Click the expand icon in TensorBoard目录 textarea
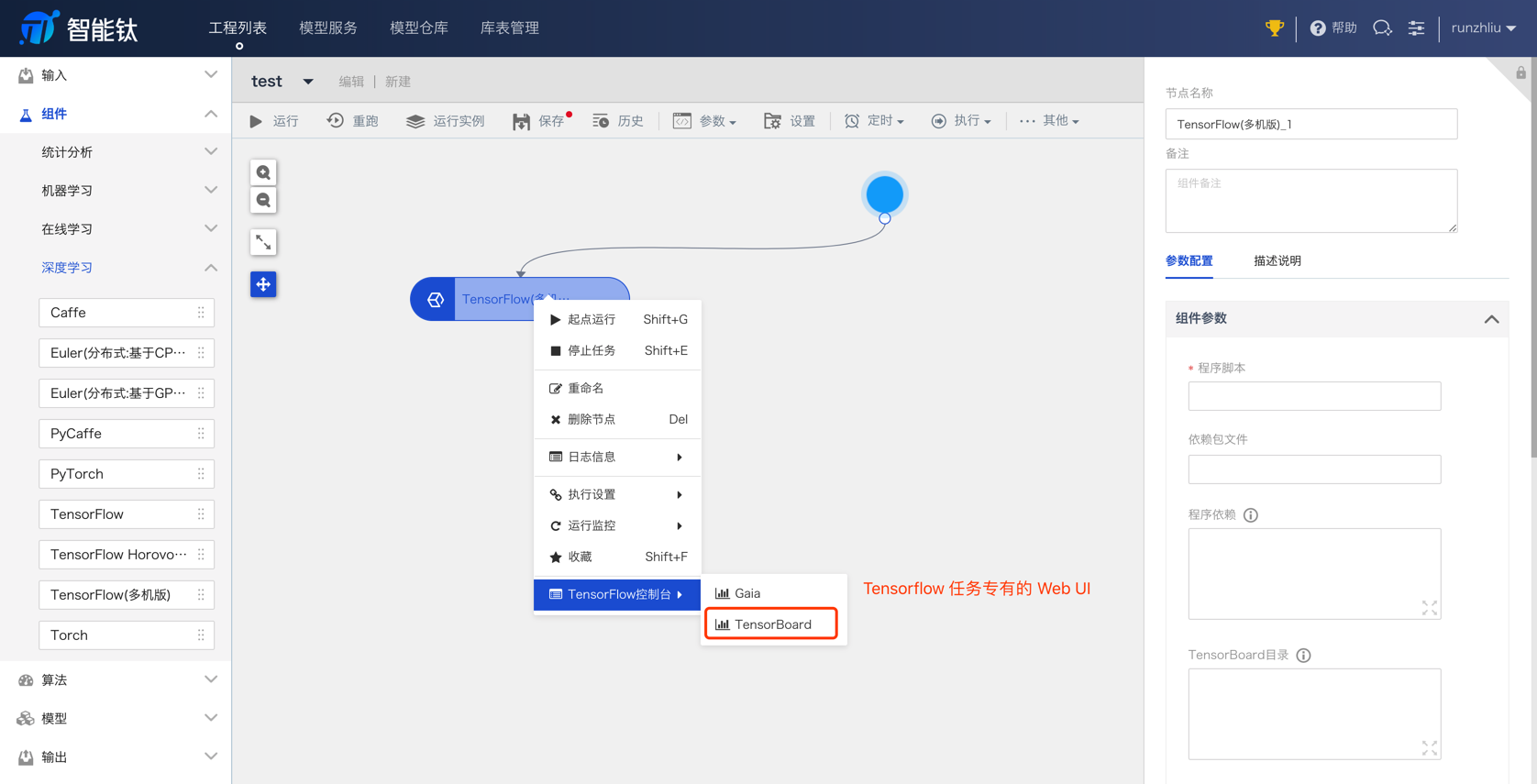 click(1429, 748)
